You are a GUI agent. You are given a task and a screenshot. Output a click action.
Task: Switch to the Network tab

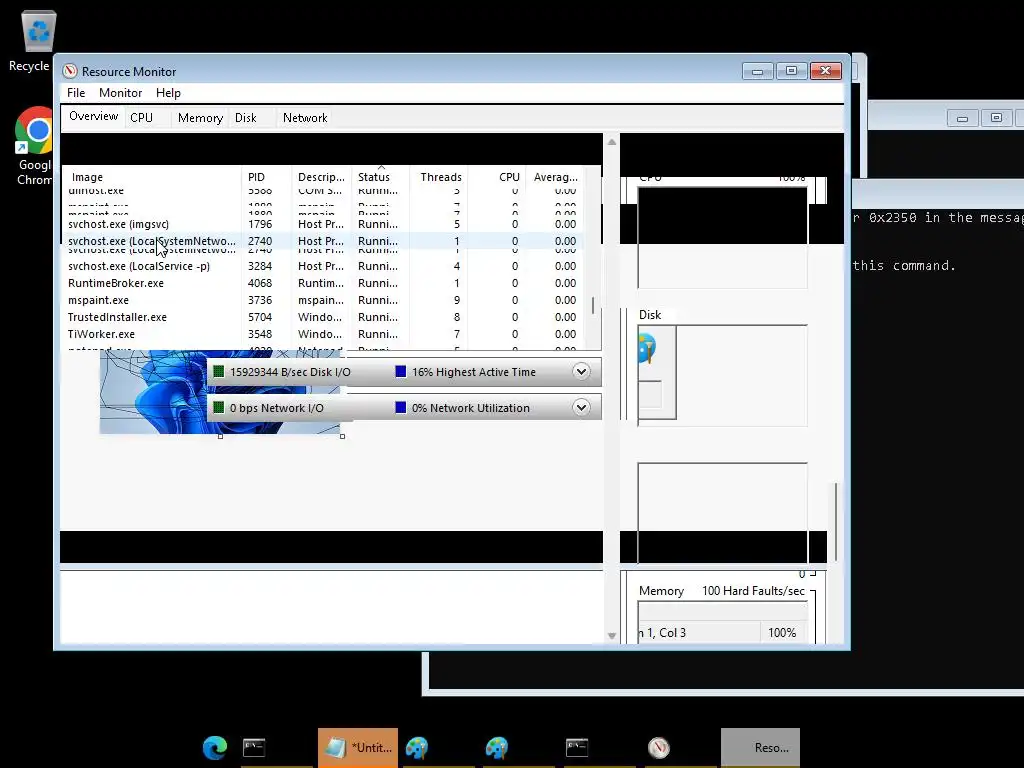[305, 118]
